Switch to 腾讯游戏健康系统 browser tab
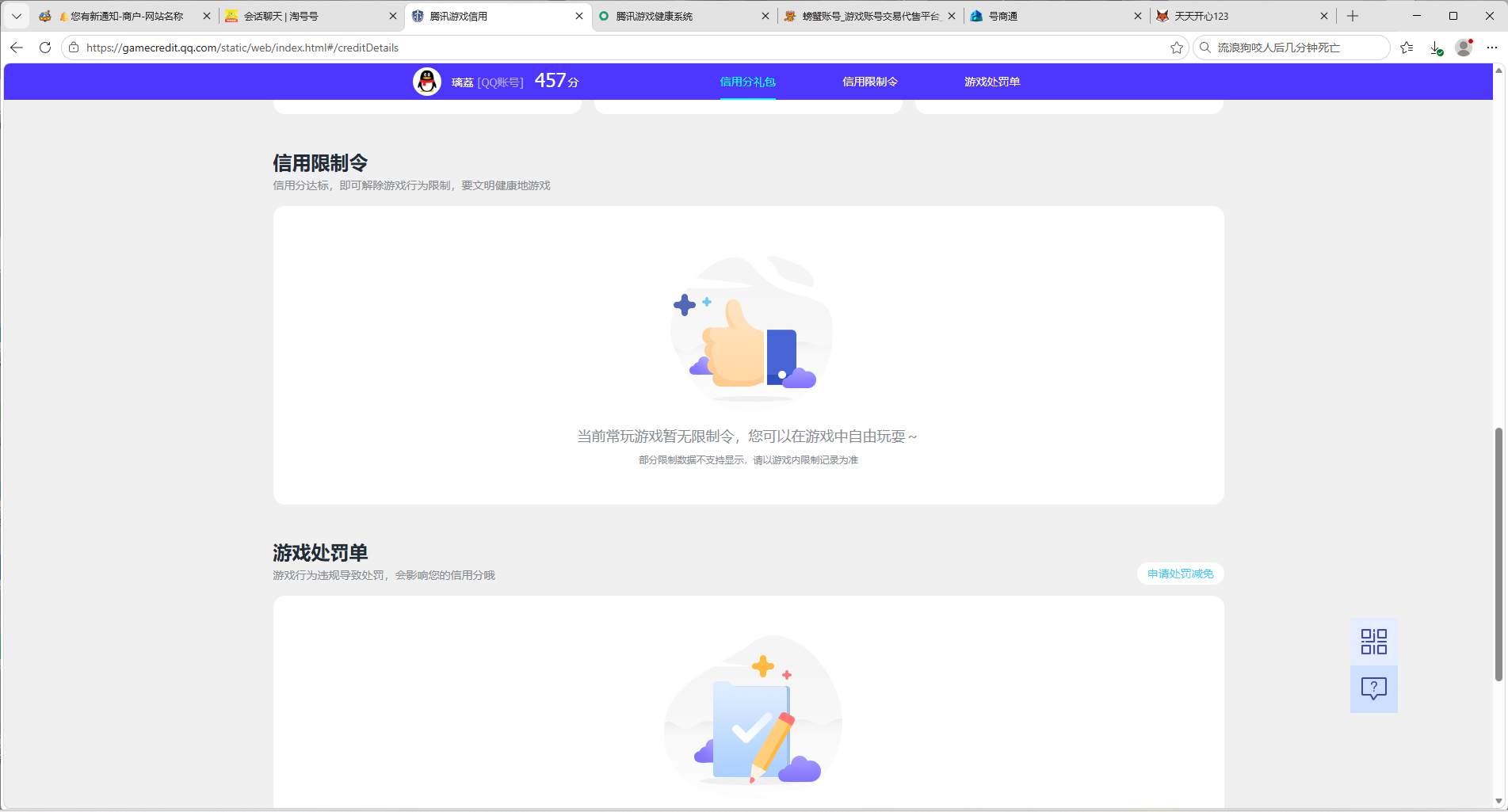 click(x=684, y=16)
